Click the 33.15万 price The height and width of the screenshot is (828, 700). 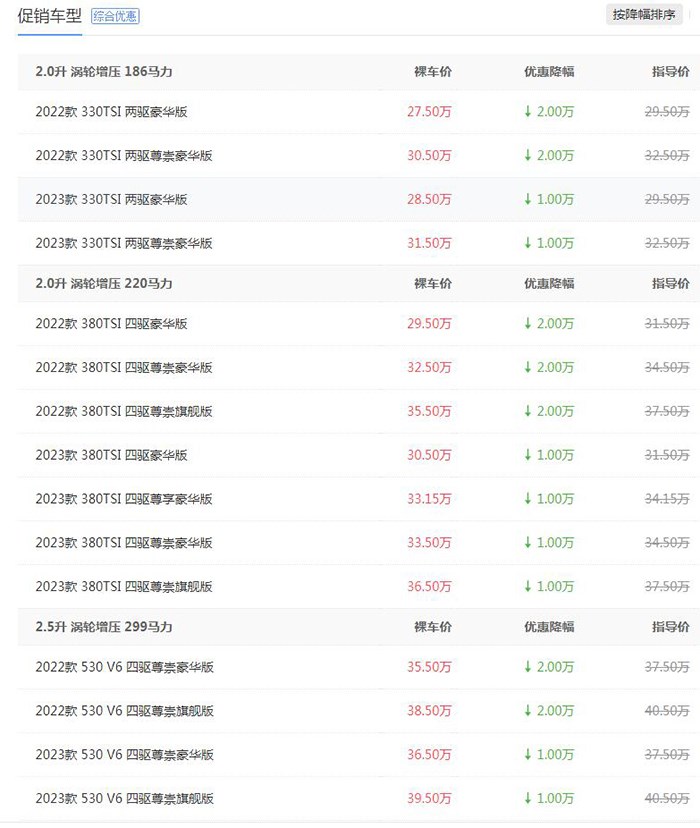coord(429,498)
